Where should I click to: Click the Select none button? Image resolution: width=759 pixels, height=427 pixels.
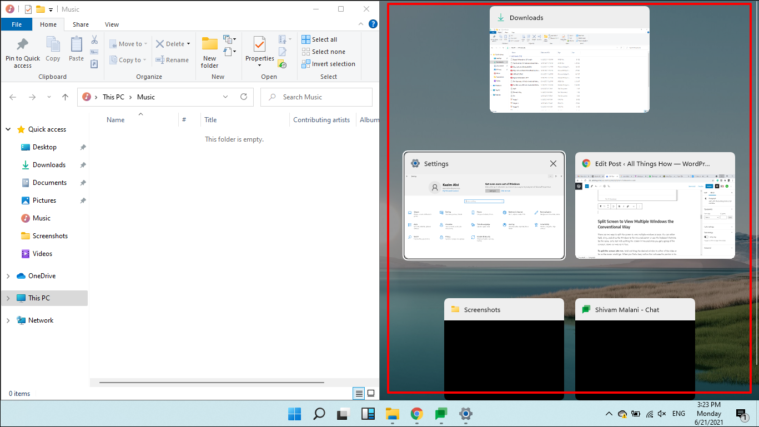(323, 51)
